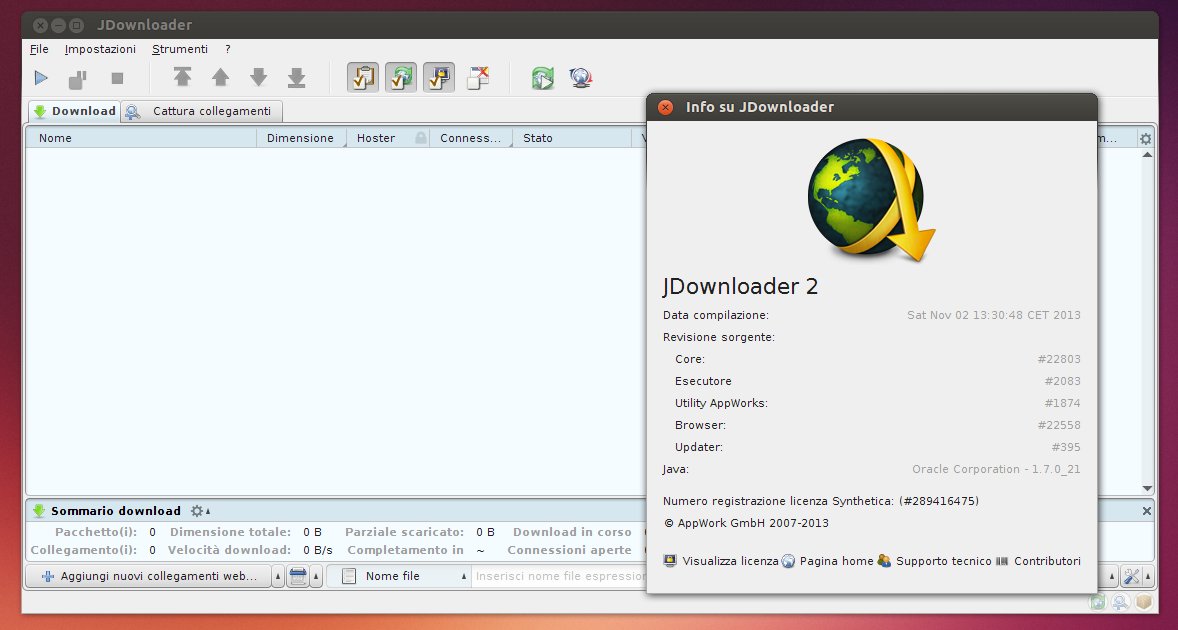Expand arrow left of the tools button

point(1113,577)
